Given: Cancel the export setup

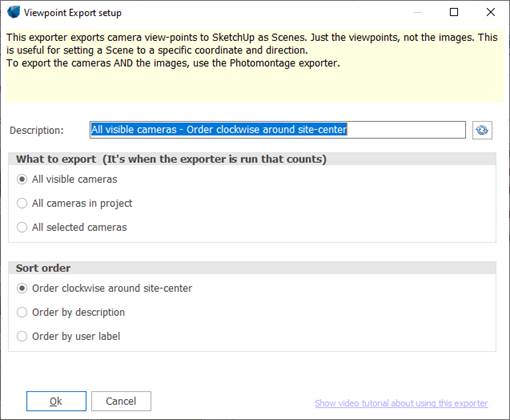Looking at the screenshot, I should (x=121, y=401).
